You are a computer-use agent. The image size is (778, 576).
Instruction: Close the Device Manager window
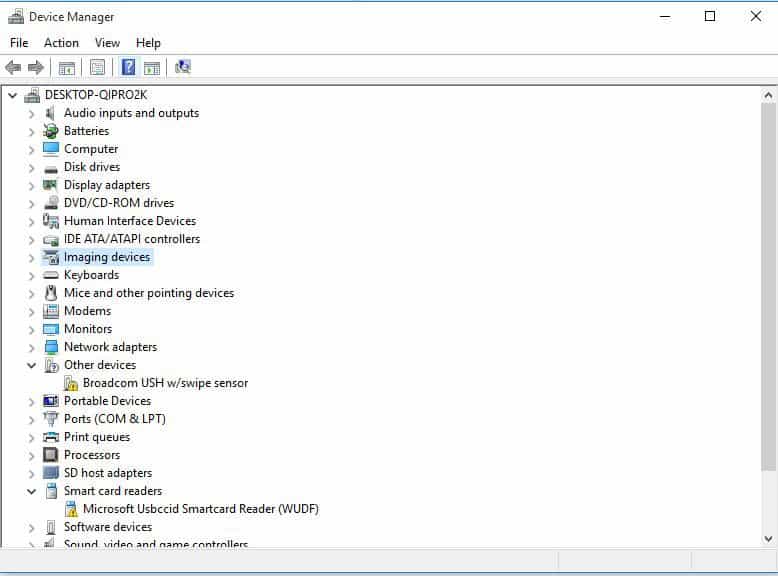[756, 16]
